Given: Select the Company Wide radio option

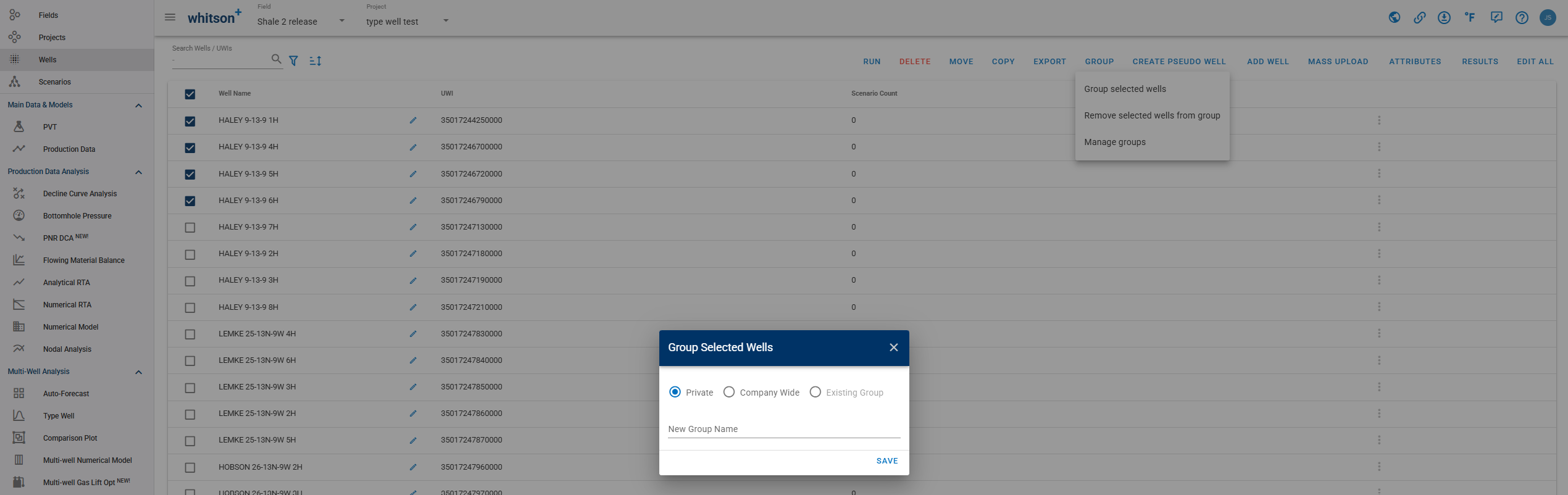Looking at the screenshot, I should coord(729,393).
